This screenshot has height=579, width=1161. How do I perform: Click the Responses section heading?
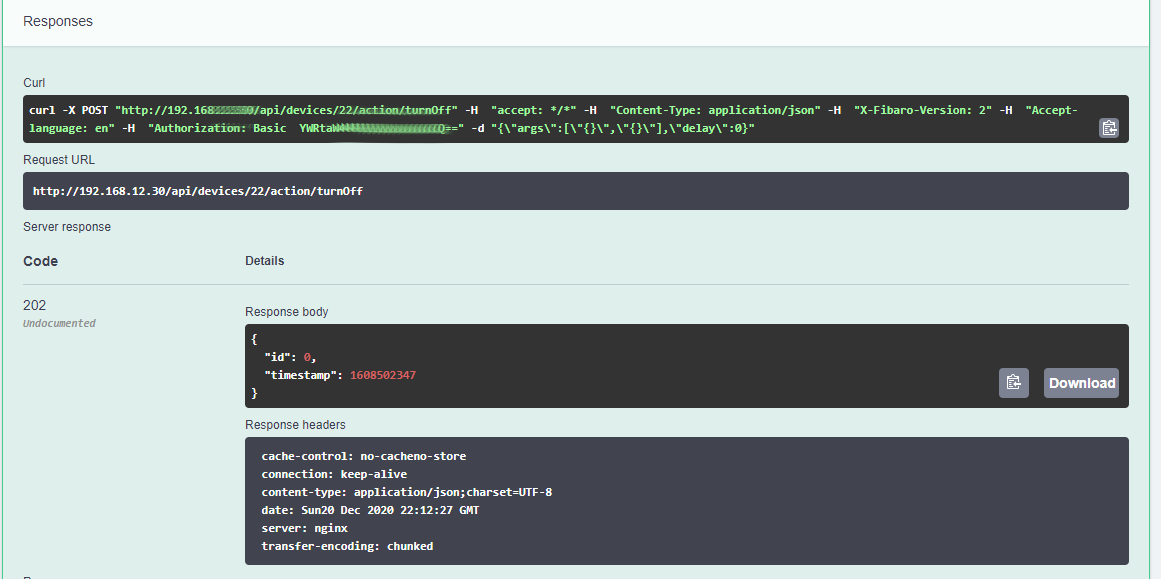point(58,21)
